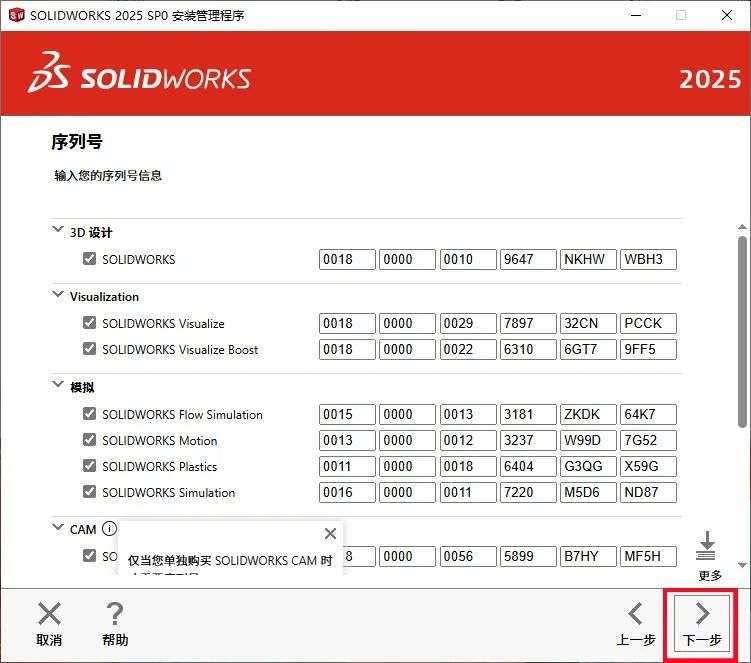Click SOLIDWORKS serial field NKHW
The width and height of the screenshot is (751, 663).
588,259
